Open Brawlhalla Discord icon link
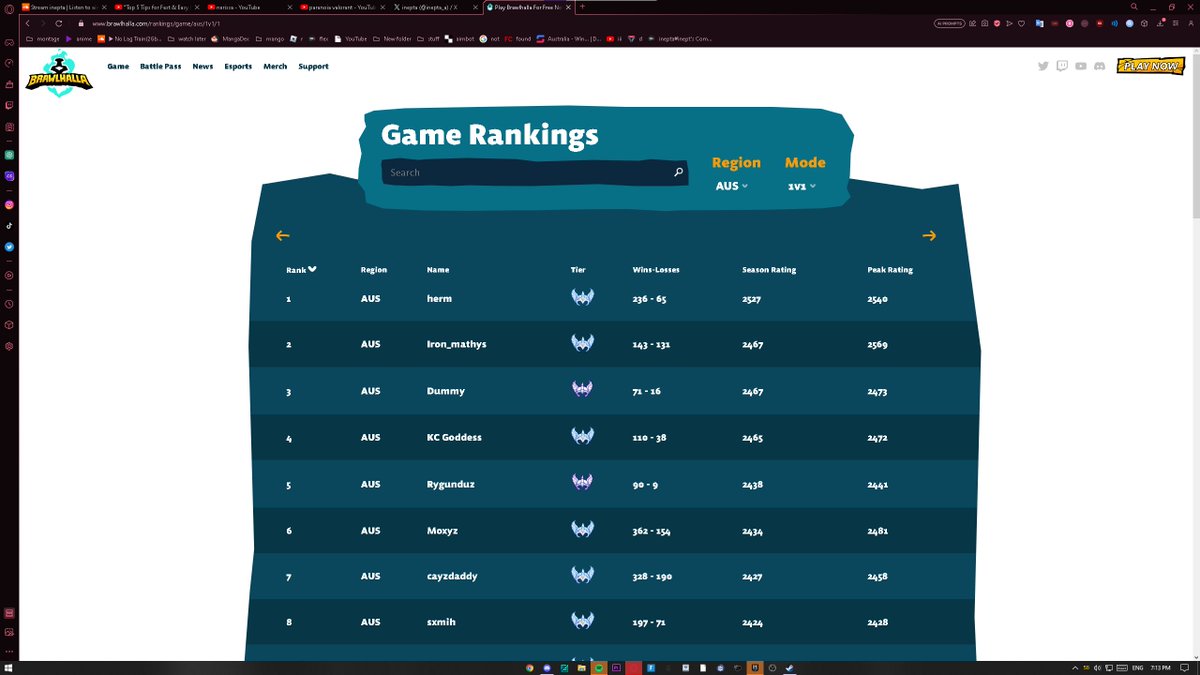1200x675 pixels. (x=1099, y=66)
